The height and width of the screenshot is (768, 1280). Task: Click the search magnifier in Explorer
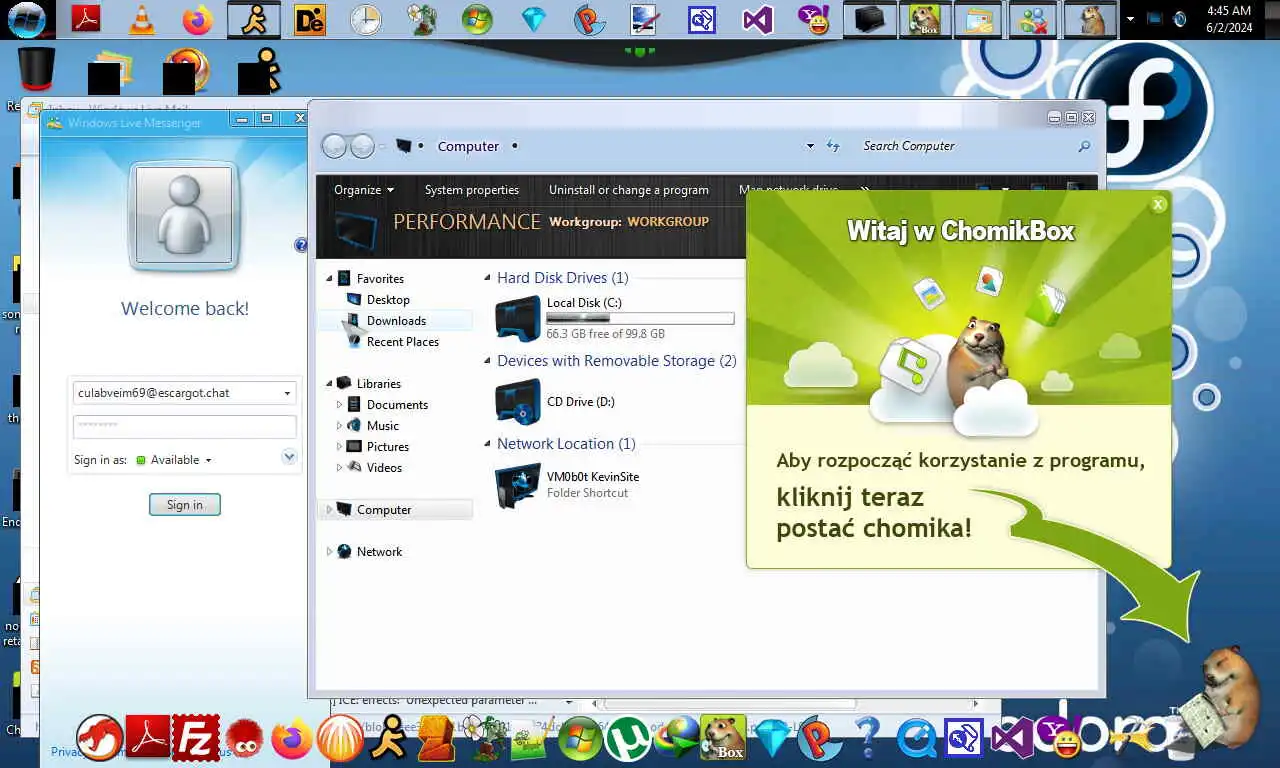pyautogui.click(x=1084, y=146)
